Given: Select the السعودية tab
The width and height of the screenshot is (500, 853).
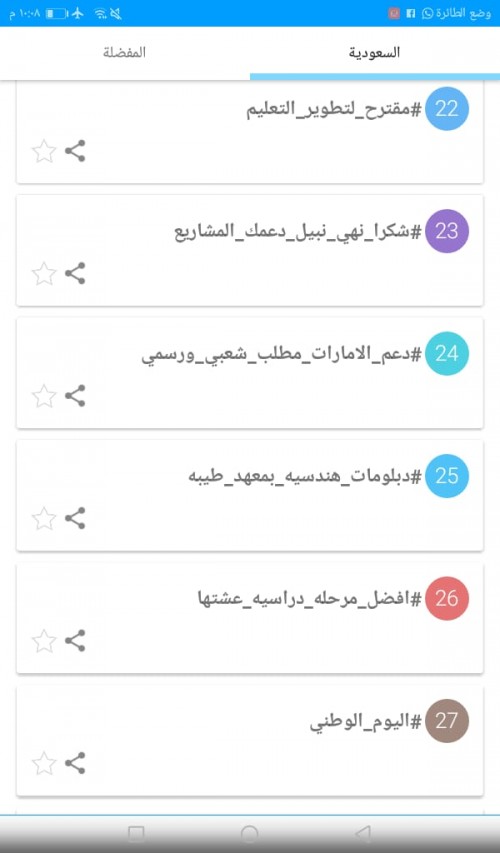Looking at the screenshot, I should pyautogui.click(x=375, y=53).
